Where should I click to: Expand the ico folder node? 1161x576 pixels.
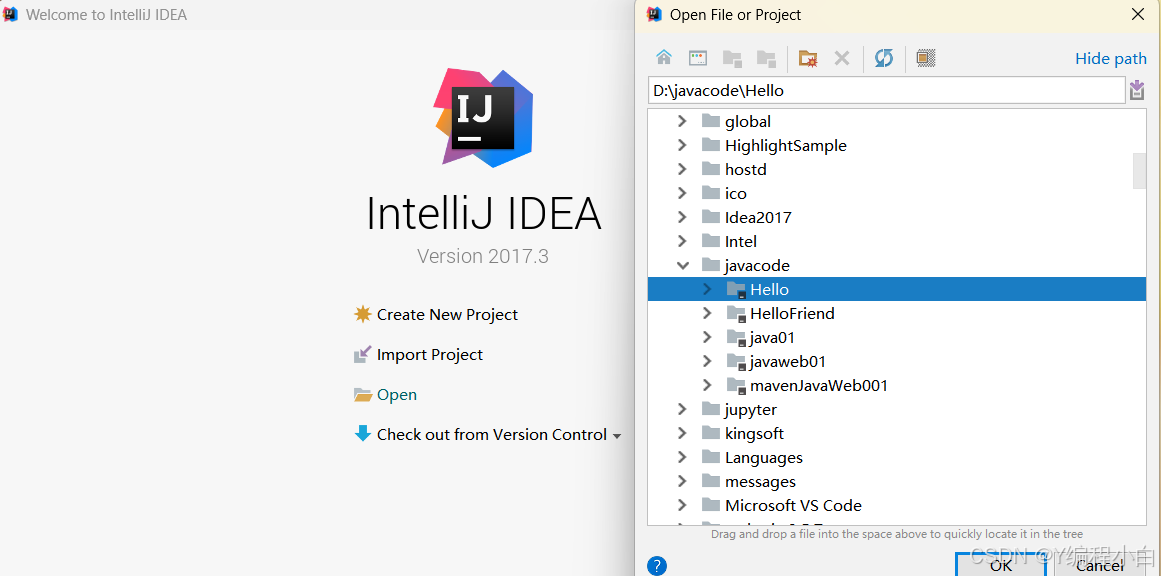click(x=683, y=193)
